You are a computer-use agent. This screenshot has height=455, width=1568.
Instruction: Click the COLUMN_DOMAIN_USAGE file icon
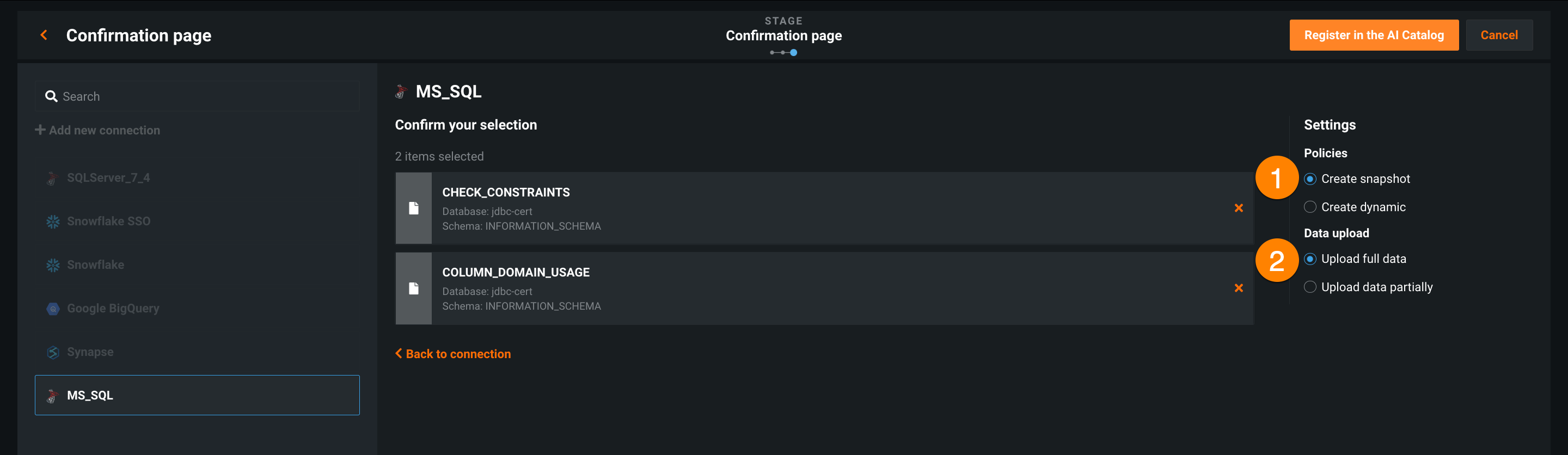click(414, 288)
